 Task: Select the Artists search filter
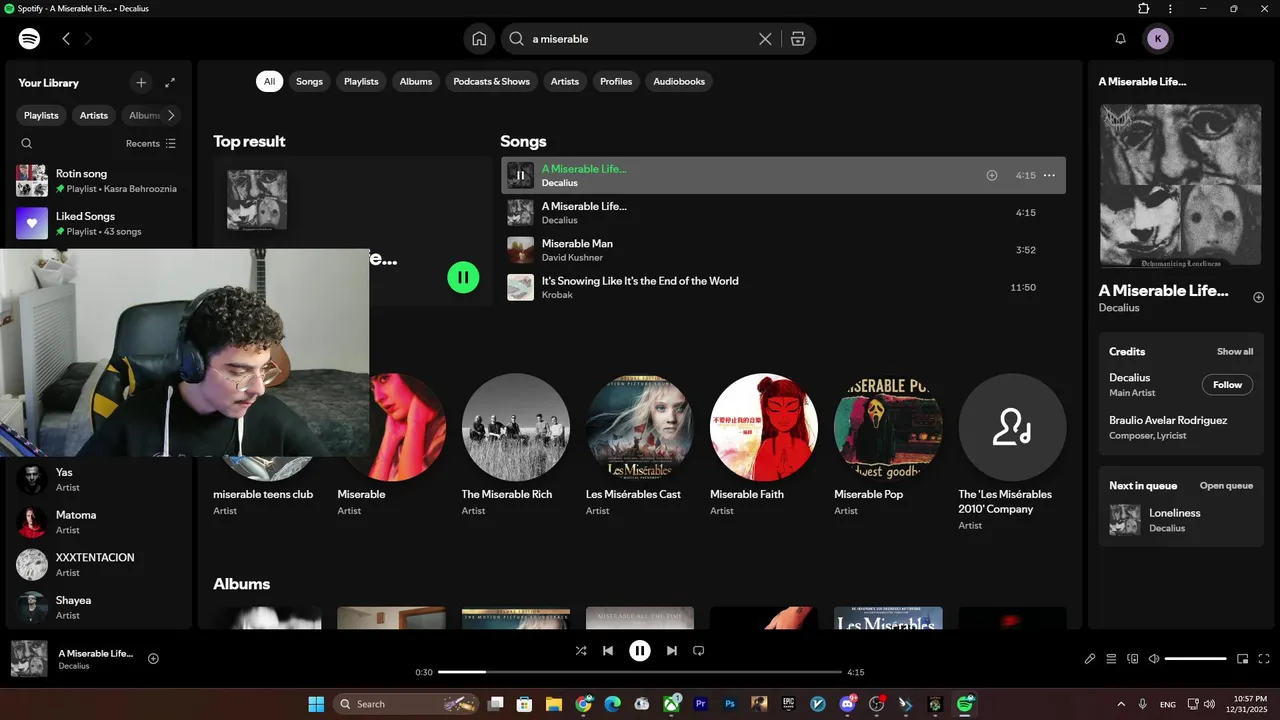[565, 82]
